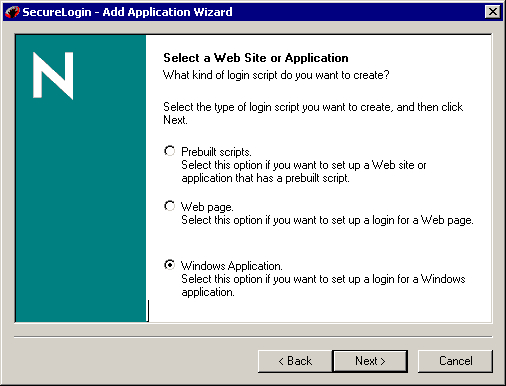Image resolution: width=506 pixels, height=386 pixels.
Task: Close the SecureLogin wizard window
Action: [493, 12]
